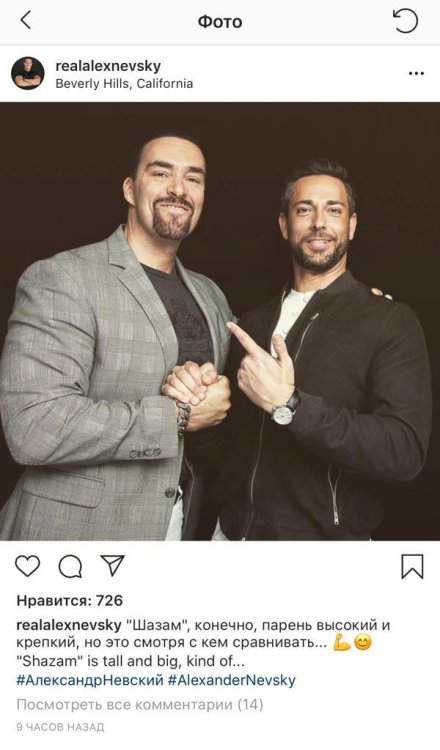Open hashtag #AlexanderNevsky
Viewport: 440px width, 750px height.
coord(231,680)
